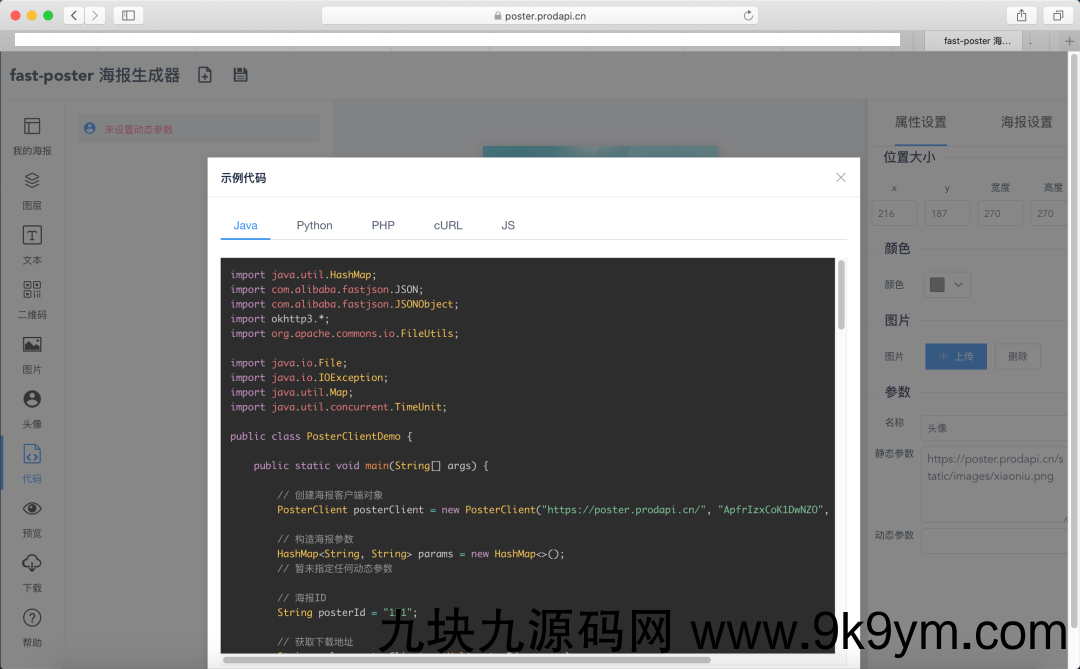Image resolution: width=1080 pixels, height=669 pixels.
Task: Click the name input field
Action: pos(992,428)
